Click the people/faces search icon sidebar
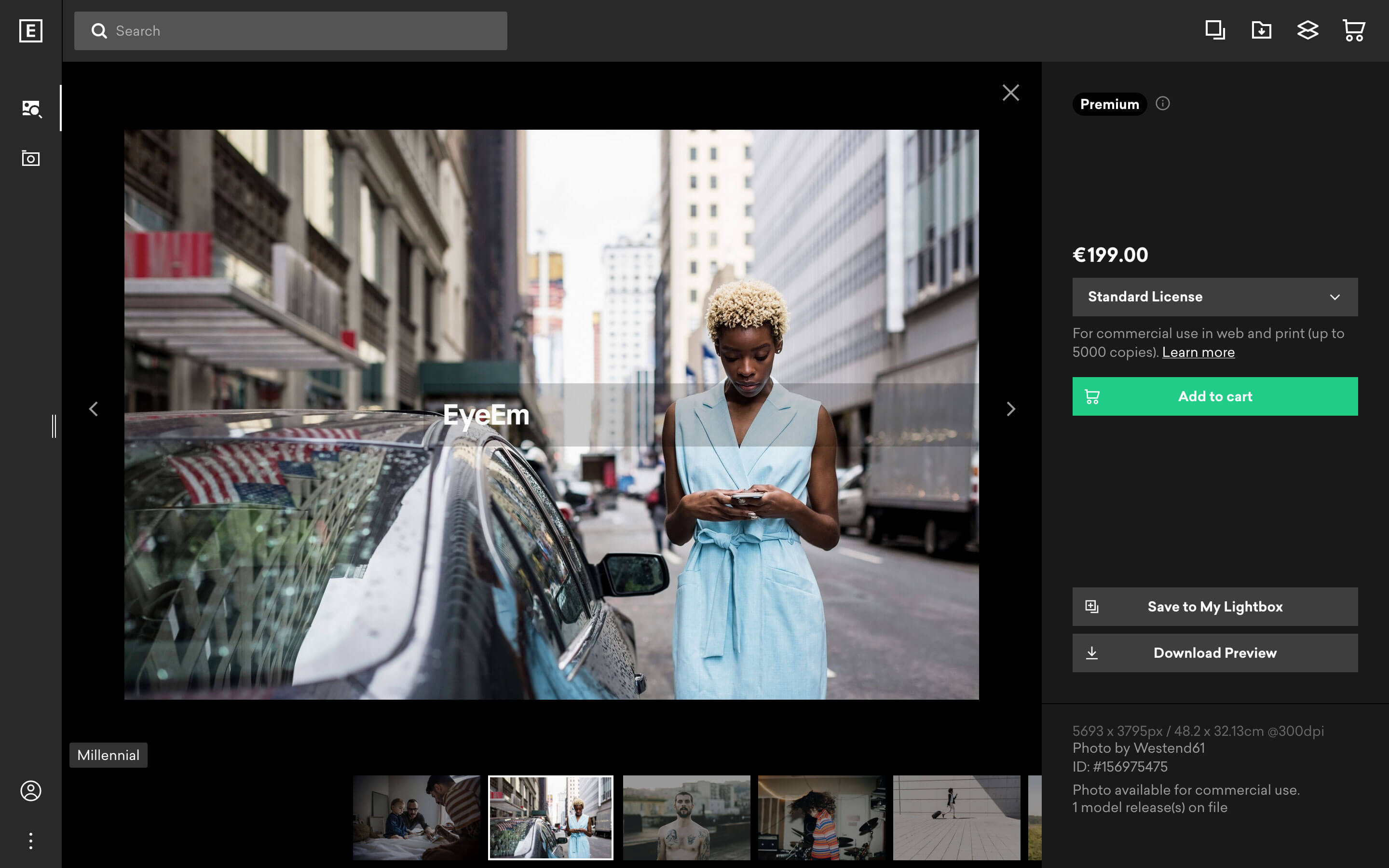Image resolution: width=1389 pixels, height=868 pixels. pos(30,107)
